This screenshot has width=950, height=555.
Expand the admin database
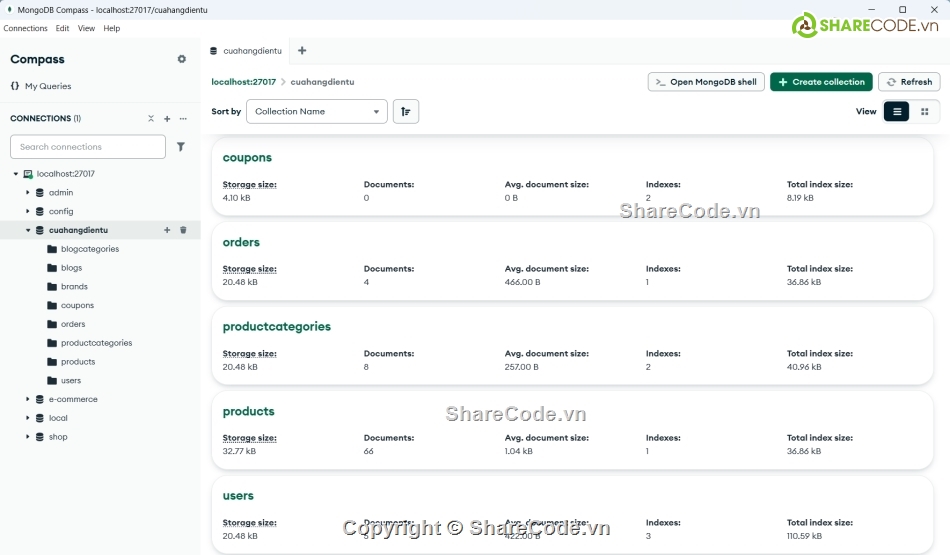(x=27, y=192)
